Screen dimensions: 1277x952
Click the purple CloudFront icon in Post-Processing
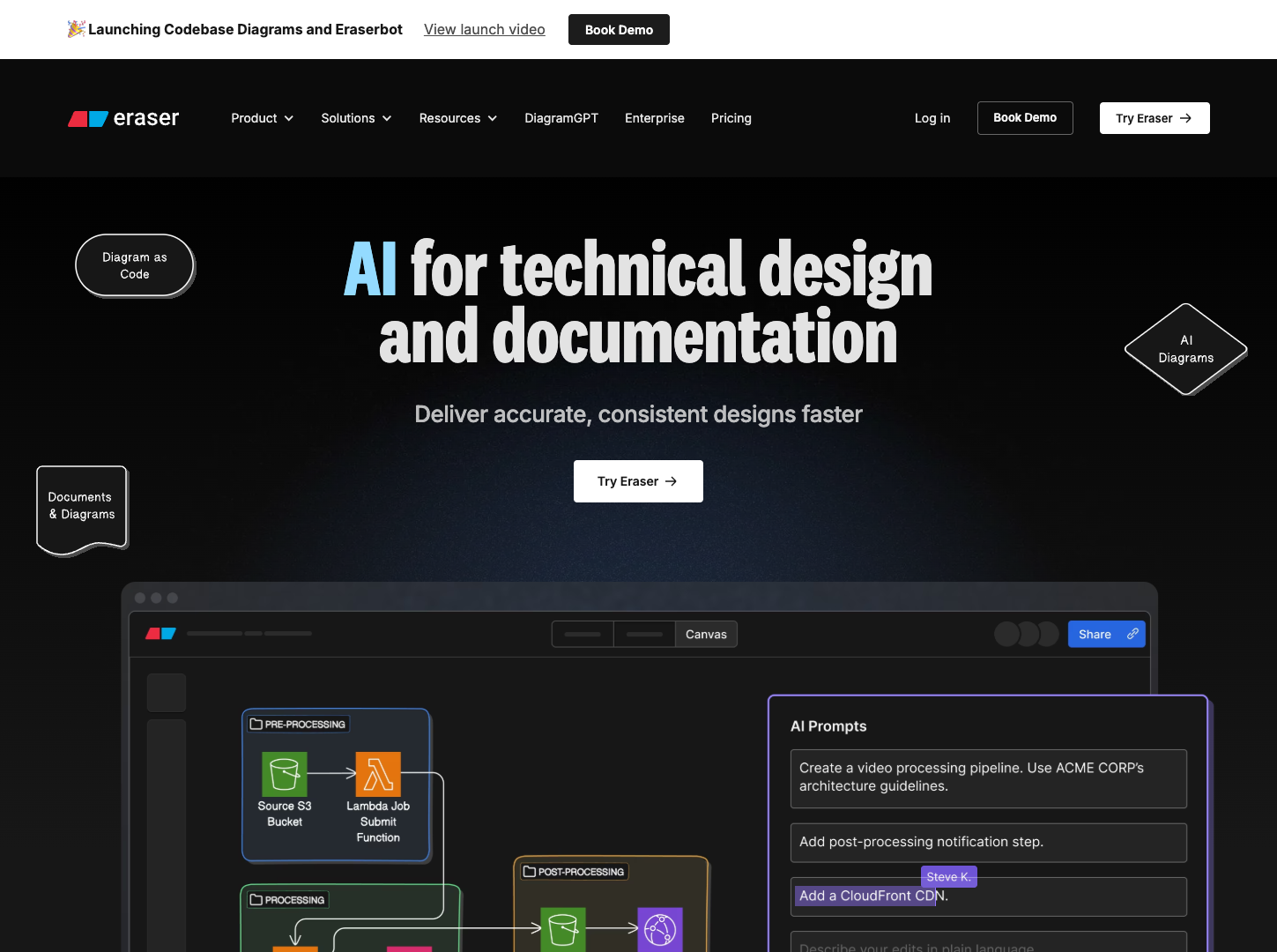[x=660, y=928]
